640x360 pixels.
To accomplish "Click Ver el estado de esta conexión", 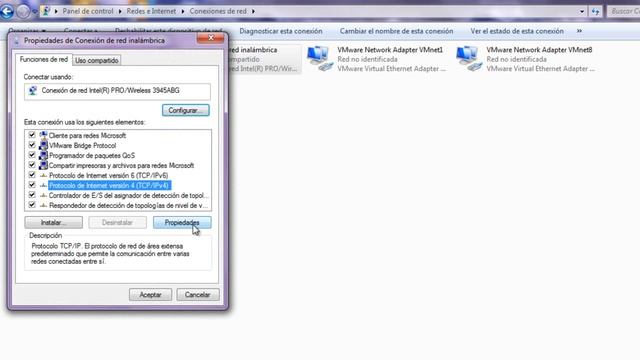I will coord(517,31).
